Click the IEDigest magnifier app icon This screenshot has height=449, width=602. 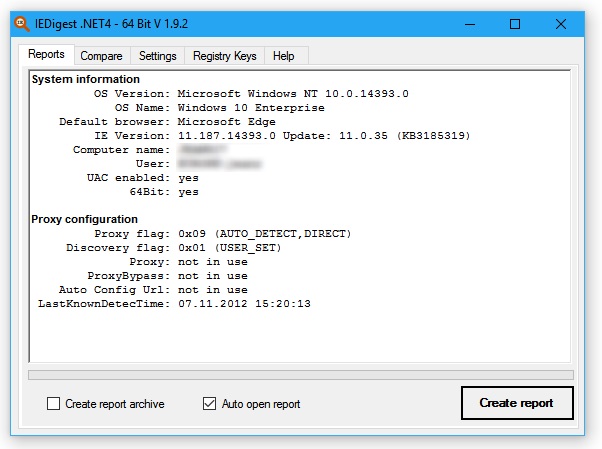tap(22, 24)
